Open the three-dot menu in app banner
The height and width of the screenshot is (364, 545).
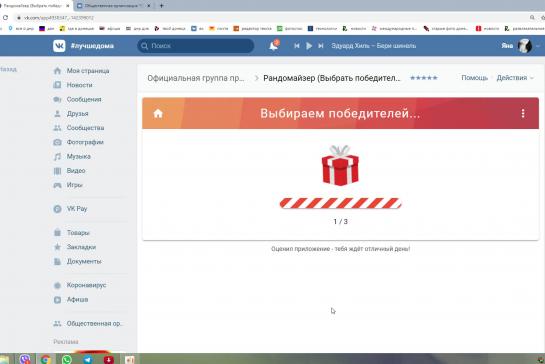click(x=523, y=113)
